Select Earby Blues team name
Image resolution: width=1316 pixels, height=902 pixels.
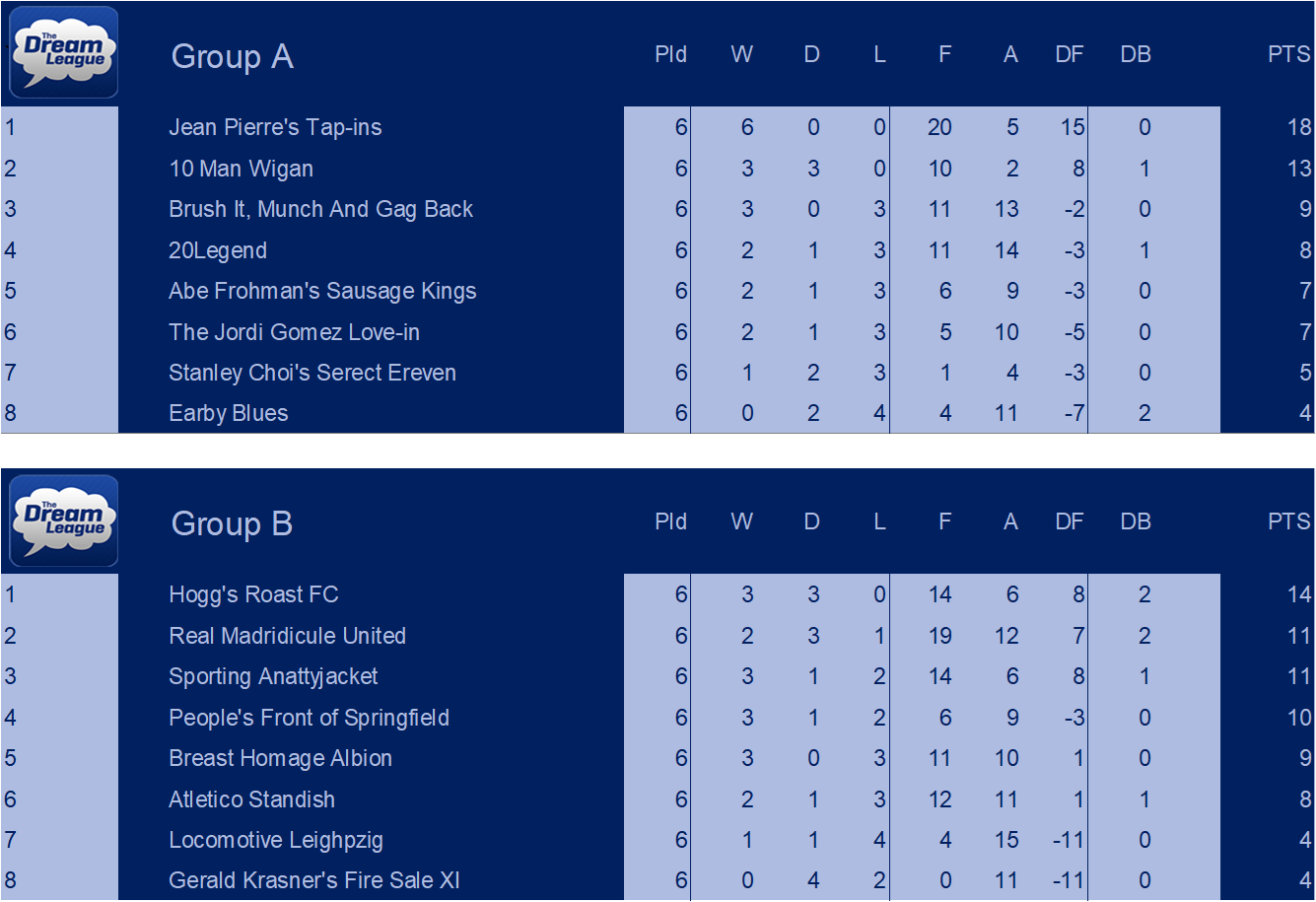pyautogui.click(x=229, y=414)
